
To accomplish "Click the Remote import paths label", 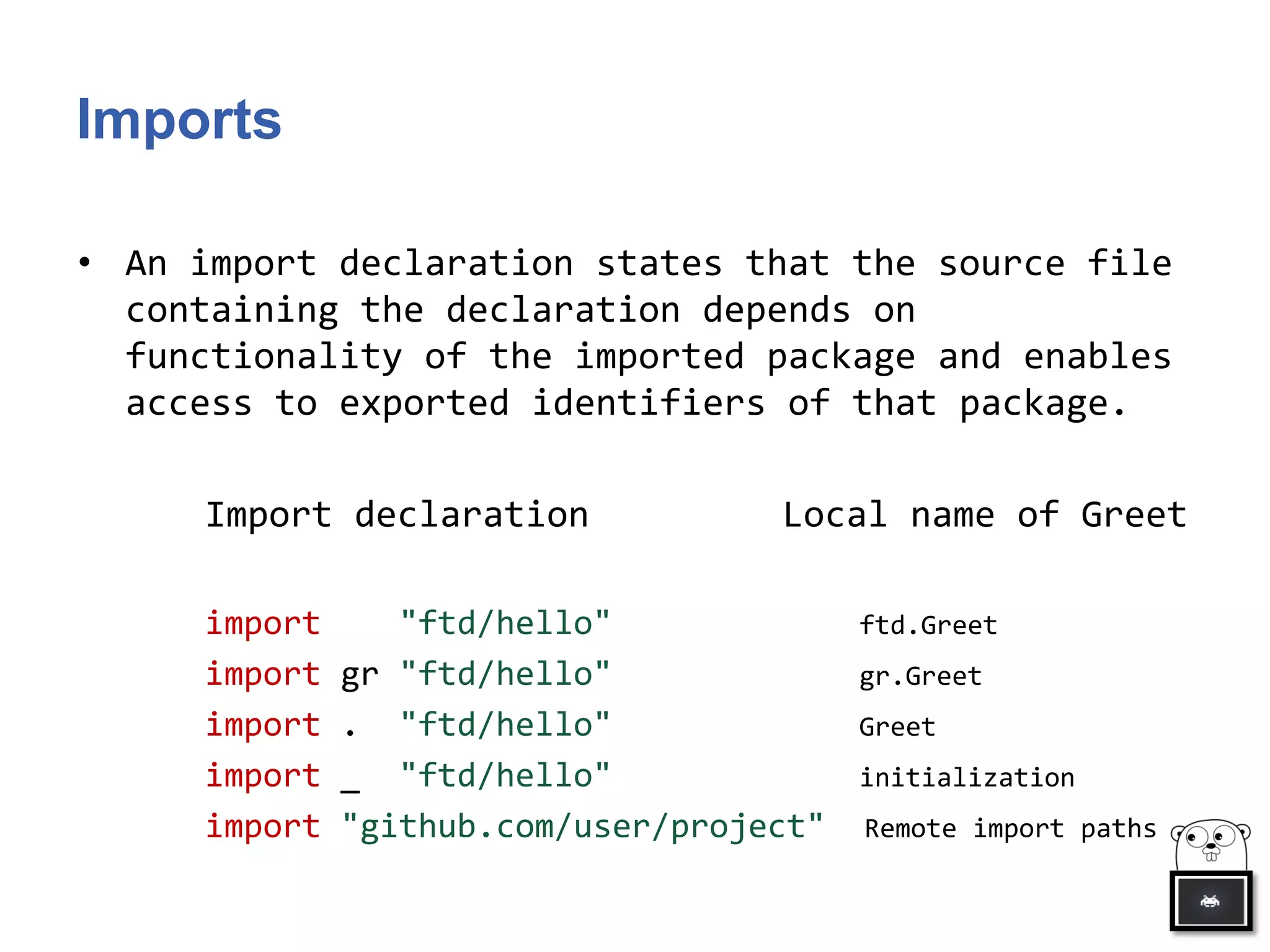I will coord(1010,829).
